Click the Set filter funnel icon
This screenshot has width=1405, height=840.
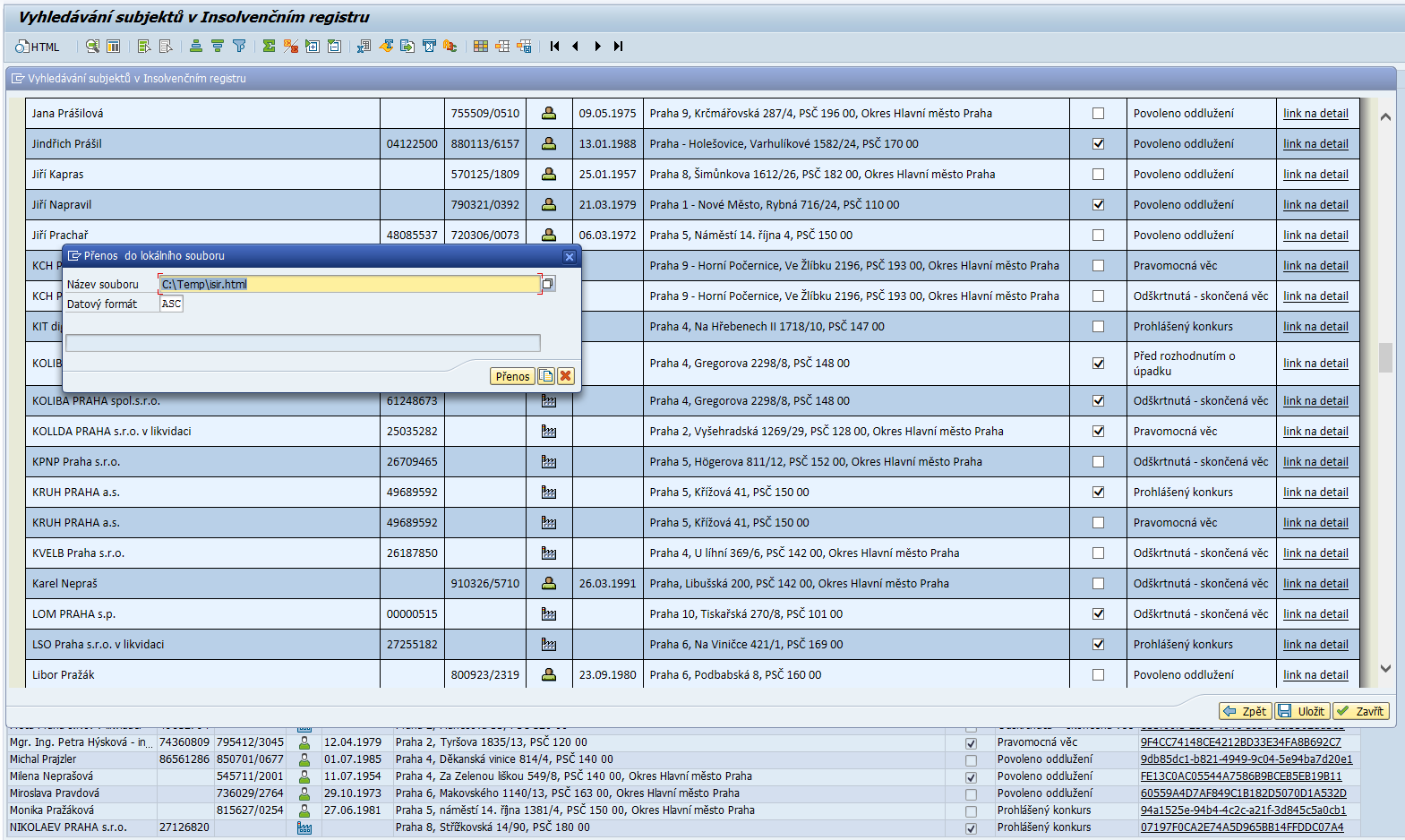click(x=239, y=47)
